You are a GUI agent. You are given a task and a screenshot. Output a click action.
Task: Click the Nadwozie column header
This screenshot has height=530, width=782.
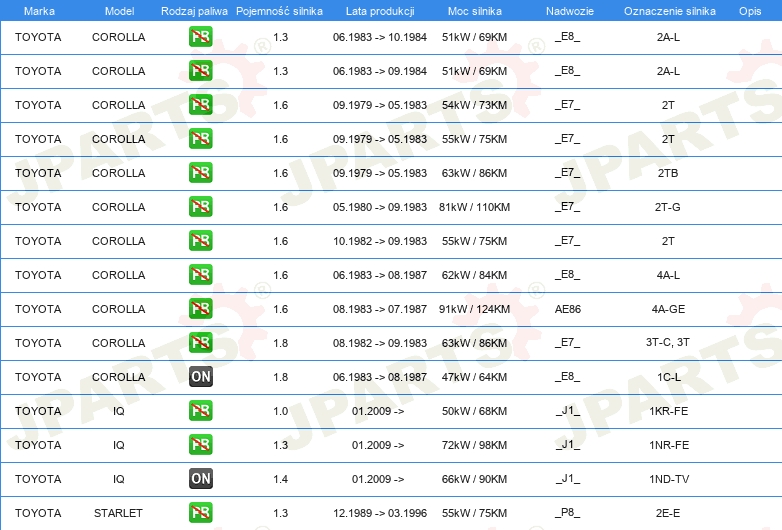click(x=570, y=11)
